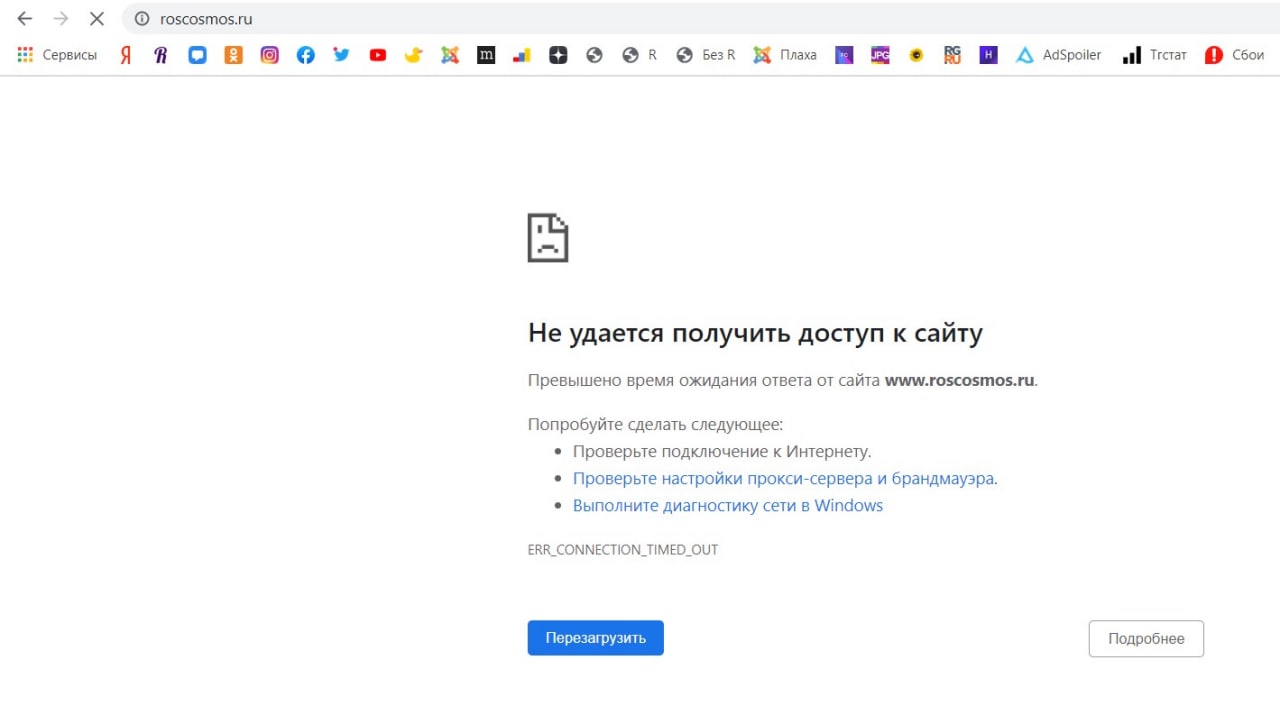The height and width of the screenshot is (706, 1280).
Task: Click the sad page error icon
Action: click(548, 238)
